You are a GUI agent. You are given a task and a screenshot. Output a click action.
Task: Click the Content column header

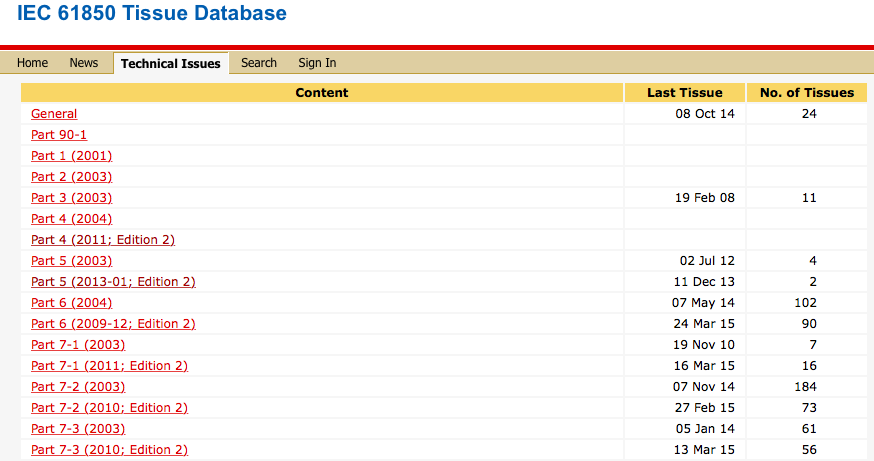point(322,93)
